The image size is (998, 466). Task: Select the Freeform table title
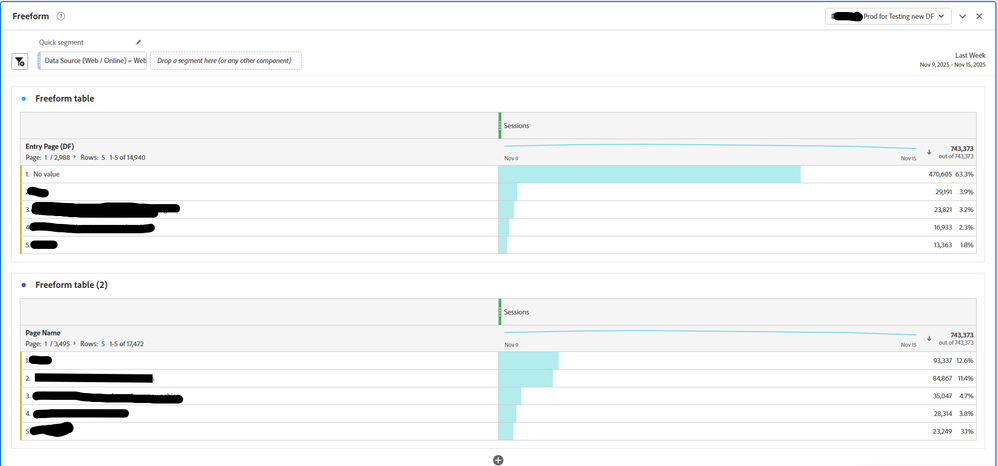click(65, 99)
